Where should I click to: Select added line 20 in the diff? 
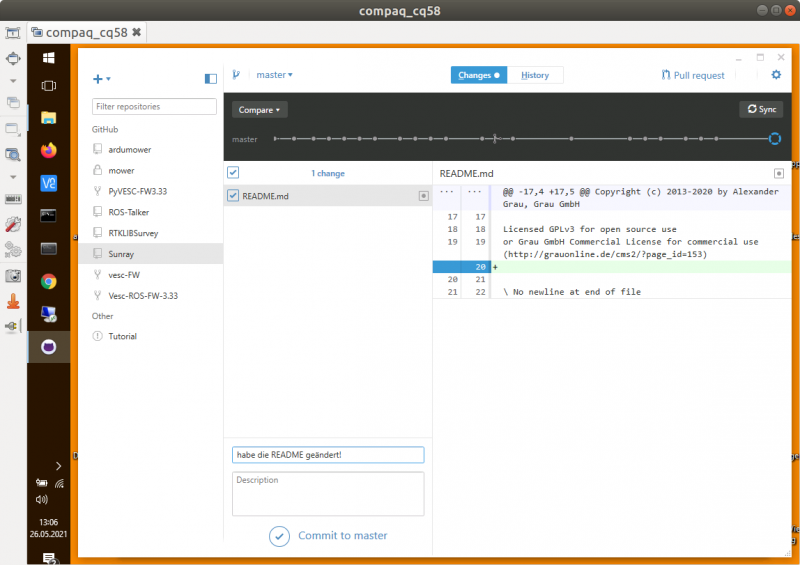coord(612,266)
